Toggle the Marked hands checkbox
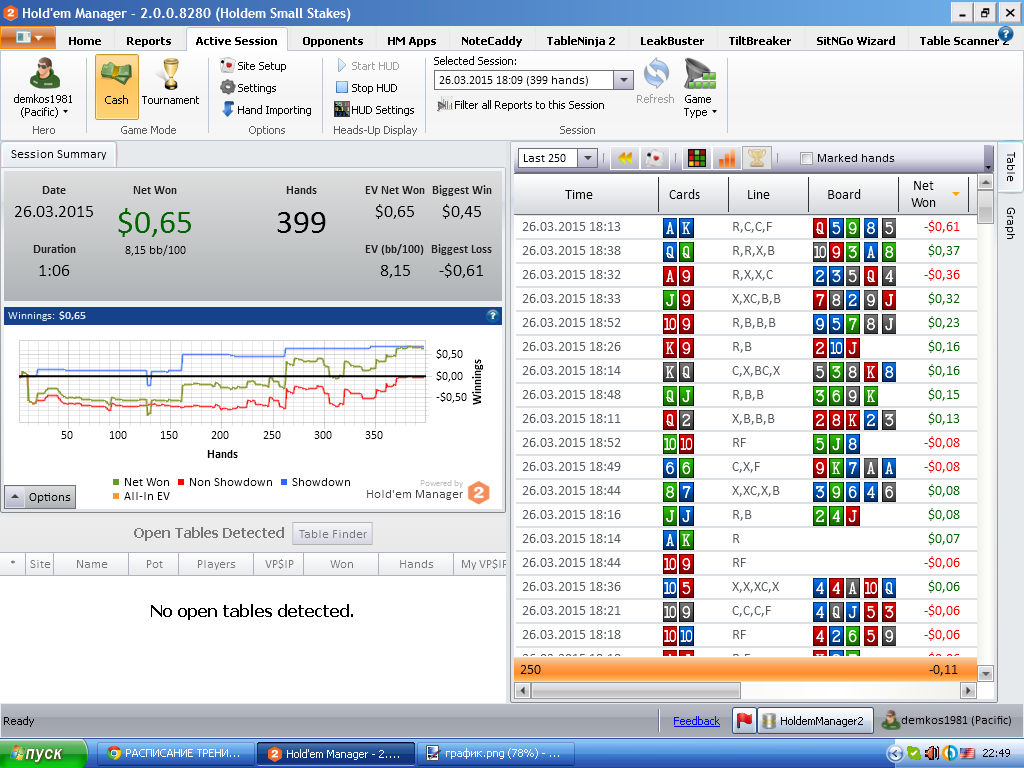 tap(807, 158)
